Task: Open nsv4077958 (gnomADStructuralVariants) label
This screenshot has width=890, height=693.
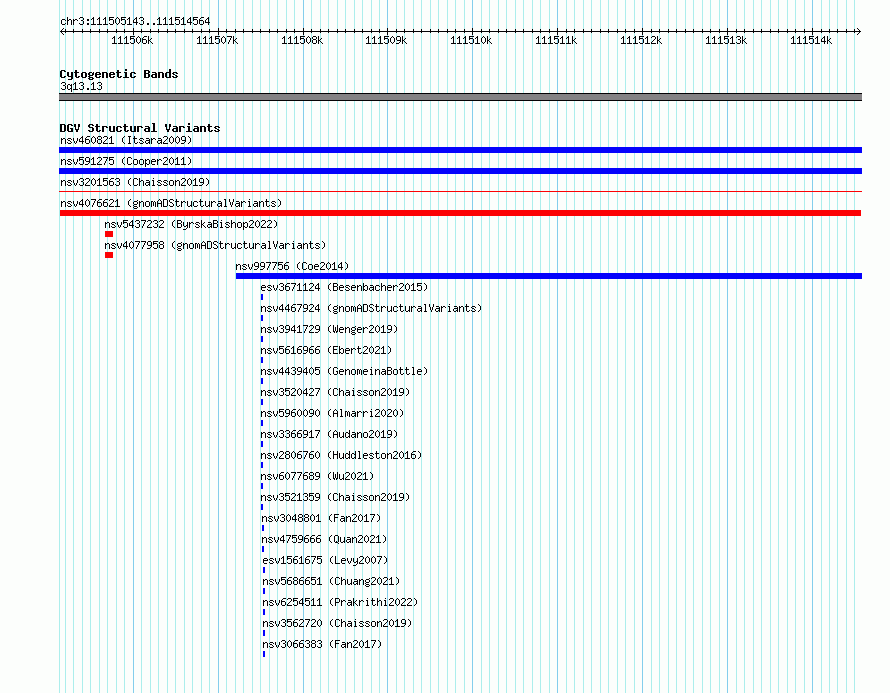Action: [x=215, y=245]
